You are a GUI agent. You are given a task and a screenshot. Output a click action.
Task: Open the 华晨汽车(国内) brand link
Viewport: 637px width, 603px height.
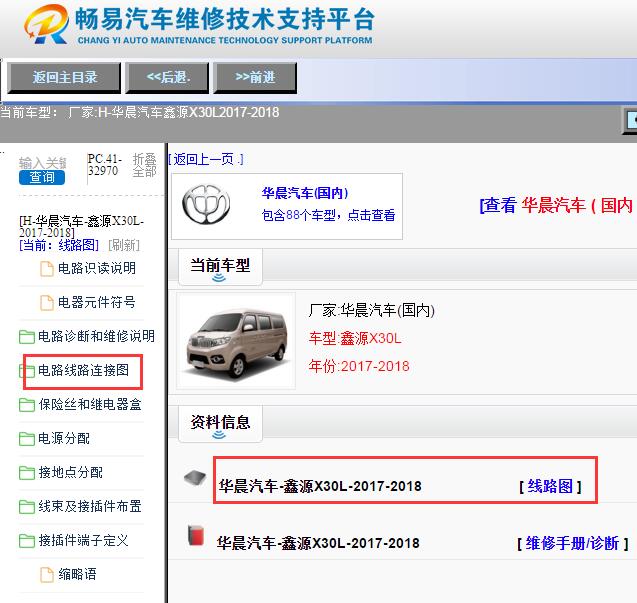click(x=305, y=193)
